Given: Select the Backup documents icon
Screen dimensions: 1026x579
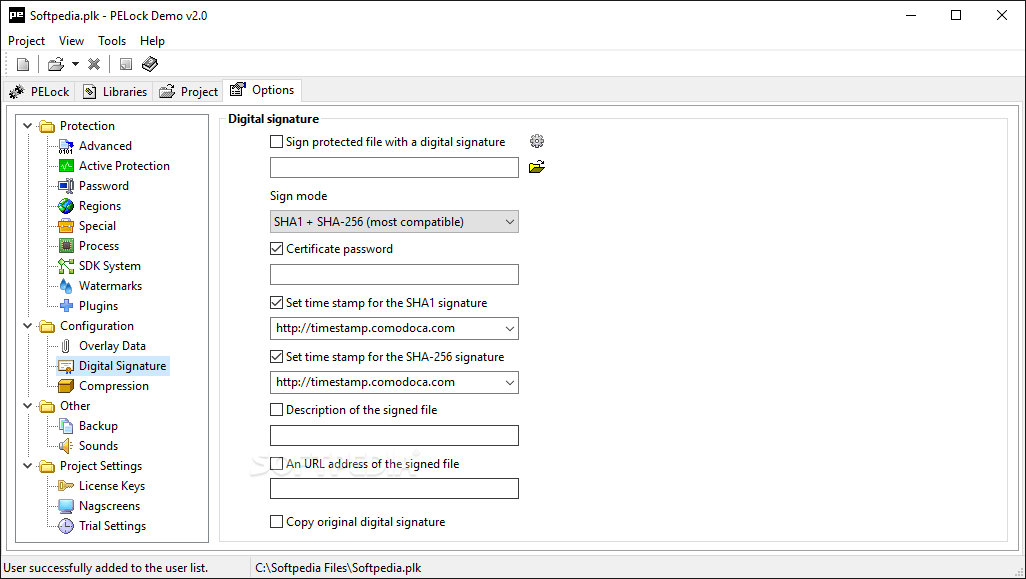Looking at the screenshot, I should tap(66, 426).
